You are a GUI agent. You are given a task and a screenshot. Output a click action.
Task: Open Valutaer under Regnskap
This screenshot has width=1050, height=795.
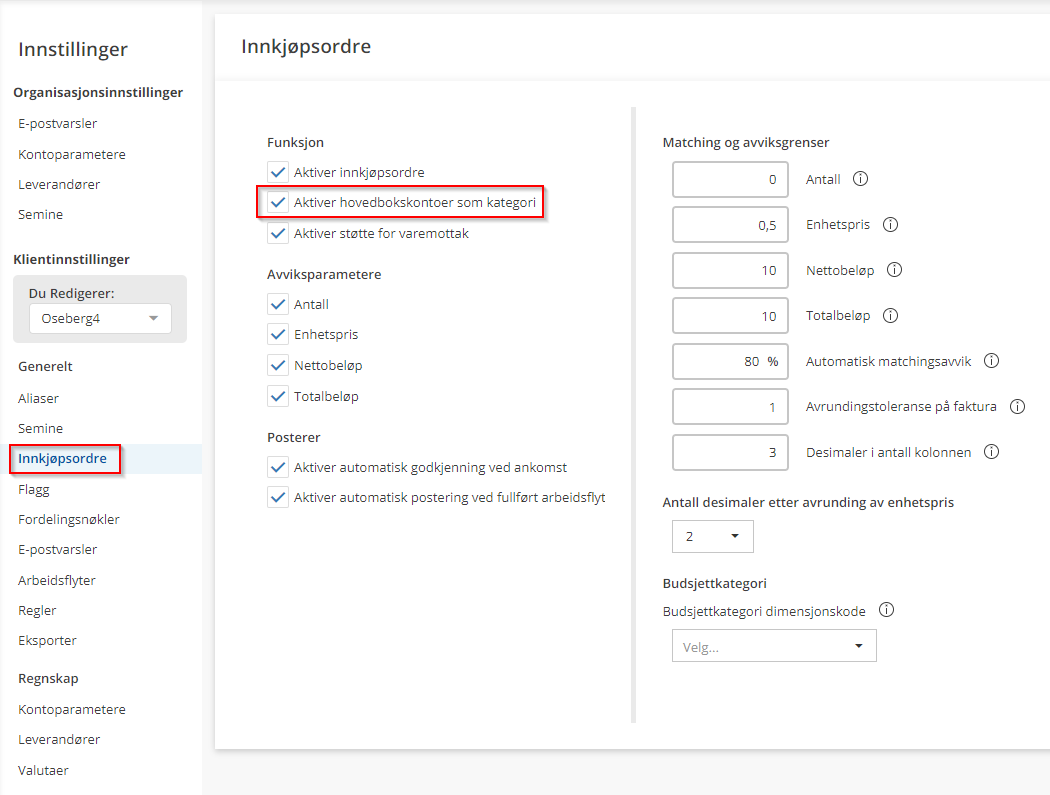click(x=43, y=770)
